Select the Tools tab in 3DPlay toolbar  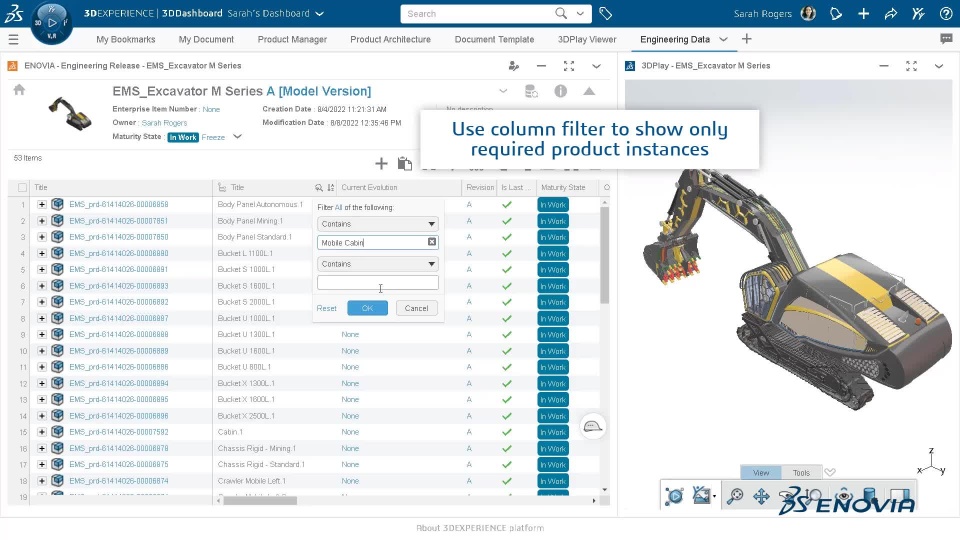click(801, 473)
